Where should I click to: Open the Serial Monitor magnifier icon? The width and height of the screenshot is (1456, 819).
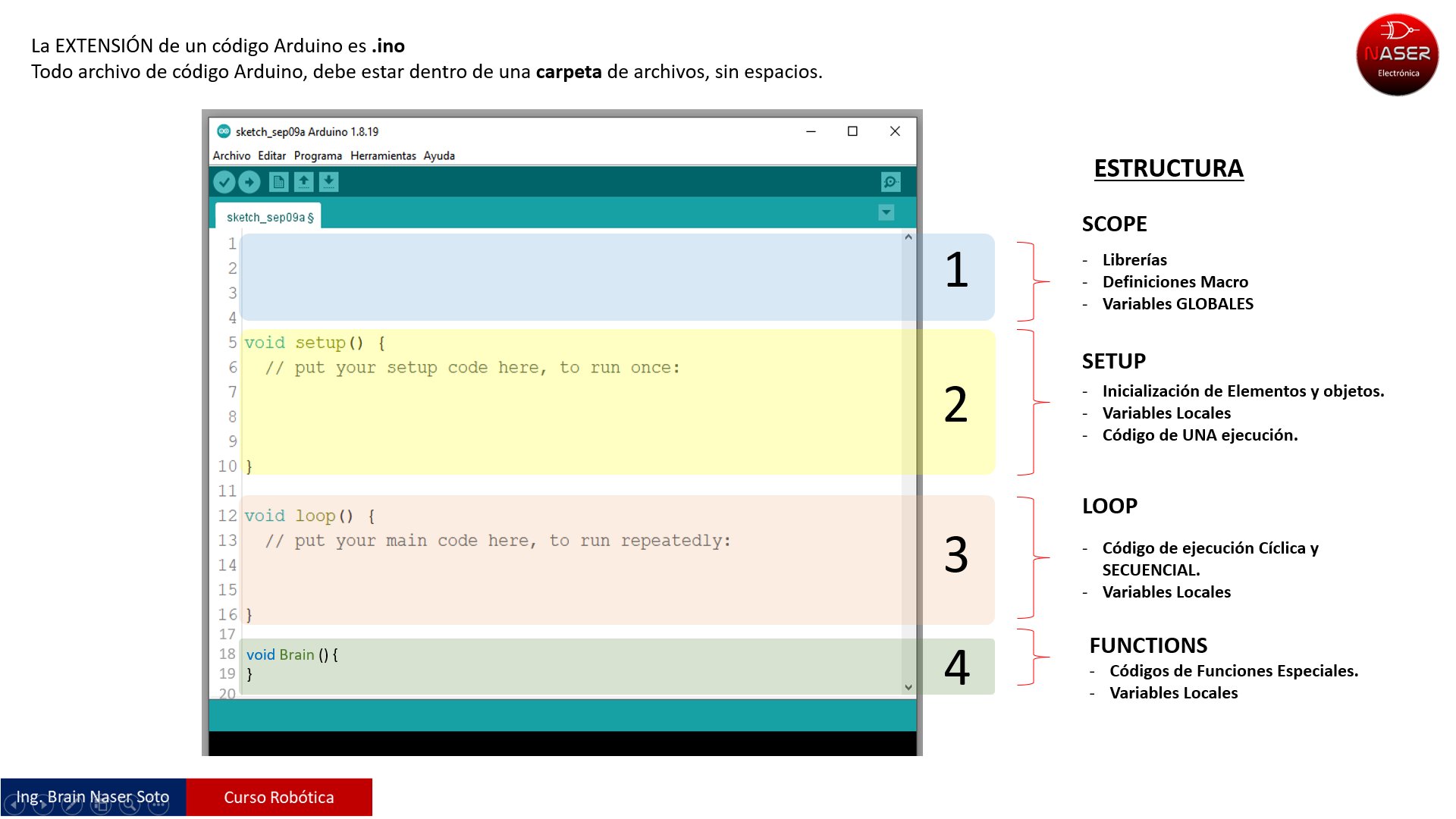point(890,182)
